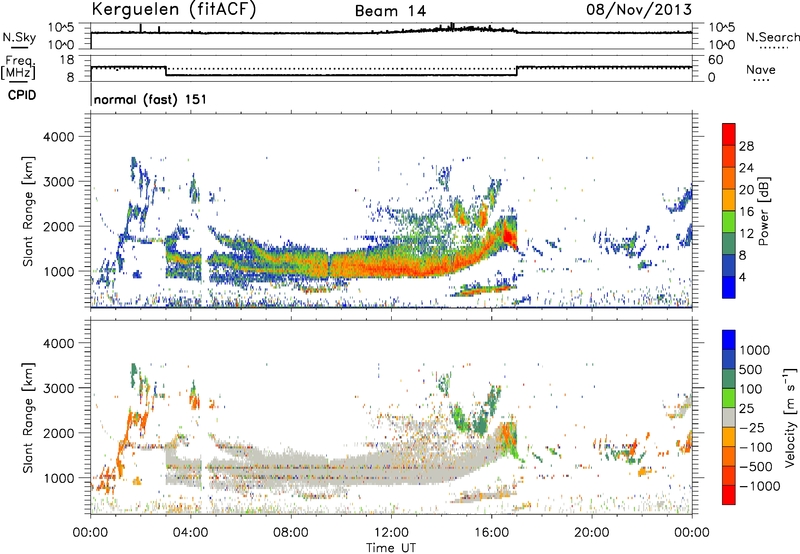Click the red swatch at bottom of Velocity colorbar
Viewport: 800px width, 554px height.
click(729, 495)
